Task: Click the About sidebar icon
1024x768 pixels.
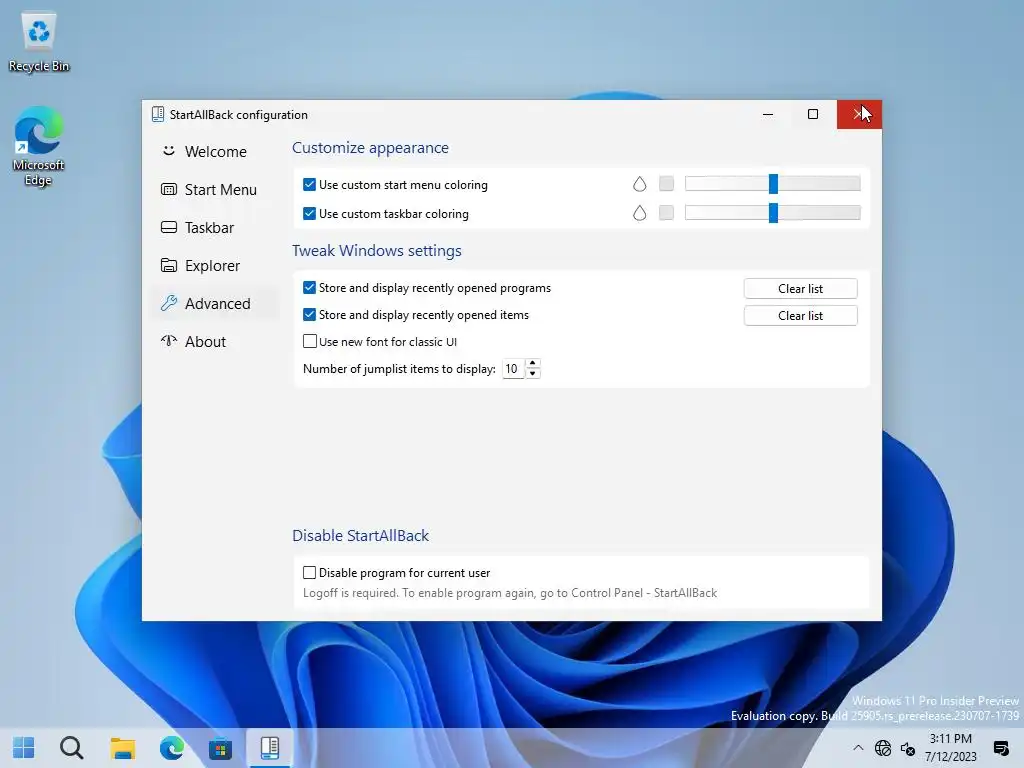Action: 168,341
